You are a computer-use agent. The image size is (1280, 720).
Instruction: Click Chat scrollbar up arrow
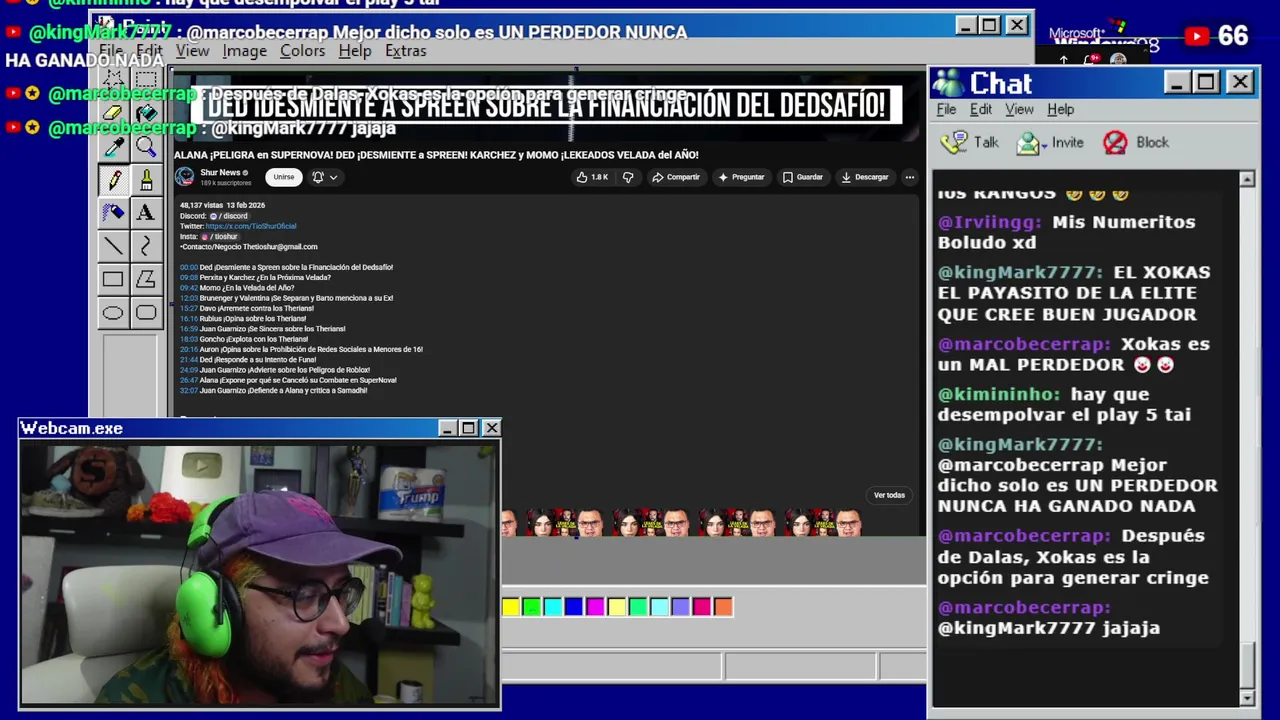click(x=1247, y=179)
